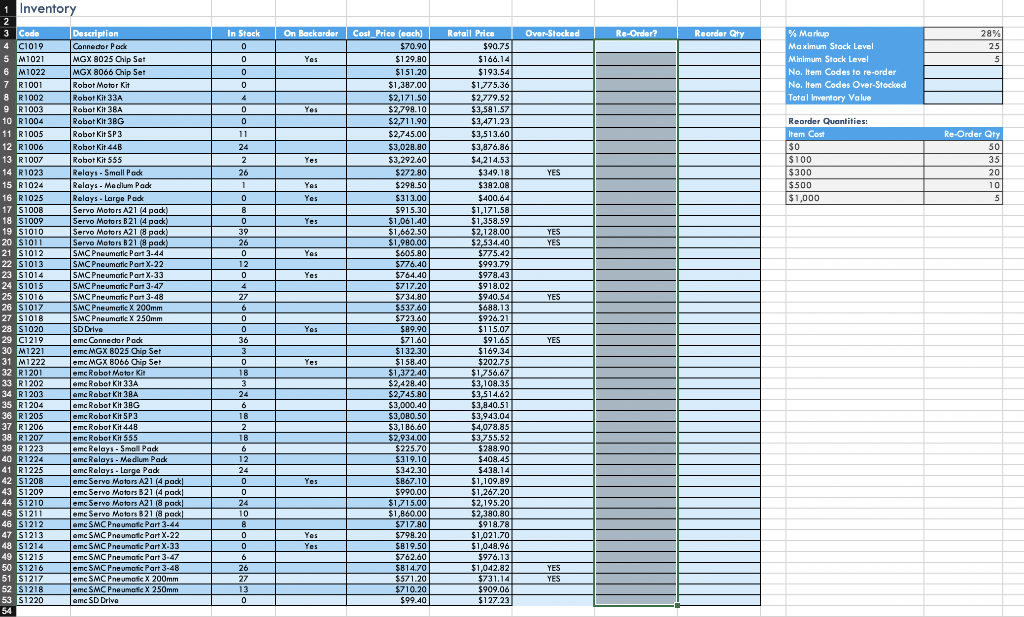Select the Yes backorder cell for MGX 8025 Chip Set

(310, 59)
